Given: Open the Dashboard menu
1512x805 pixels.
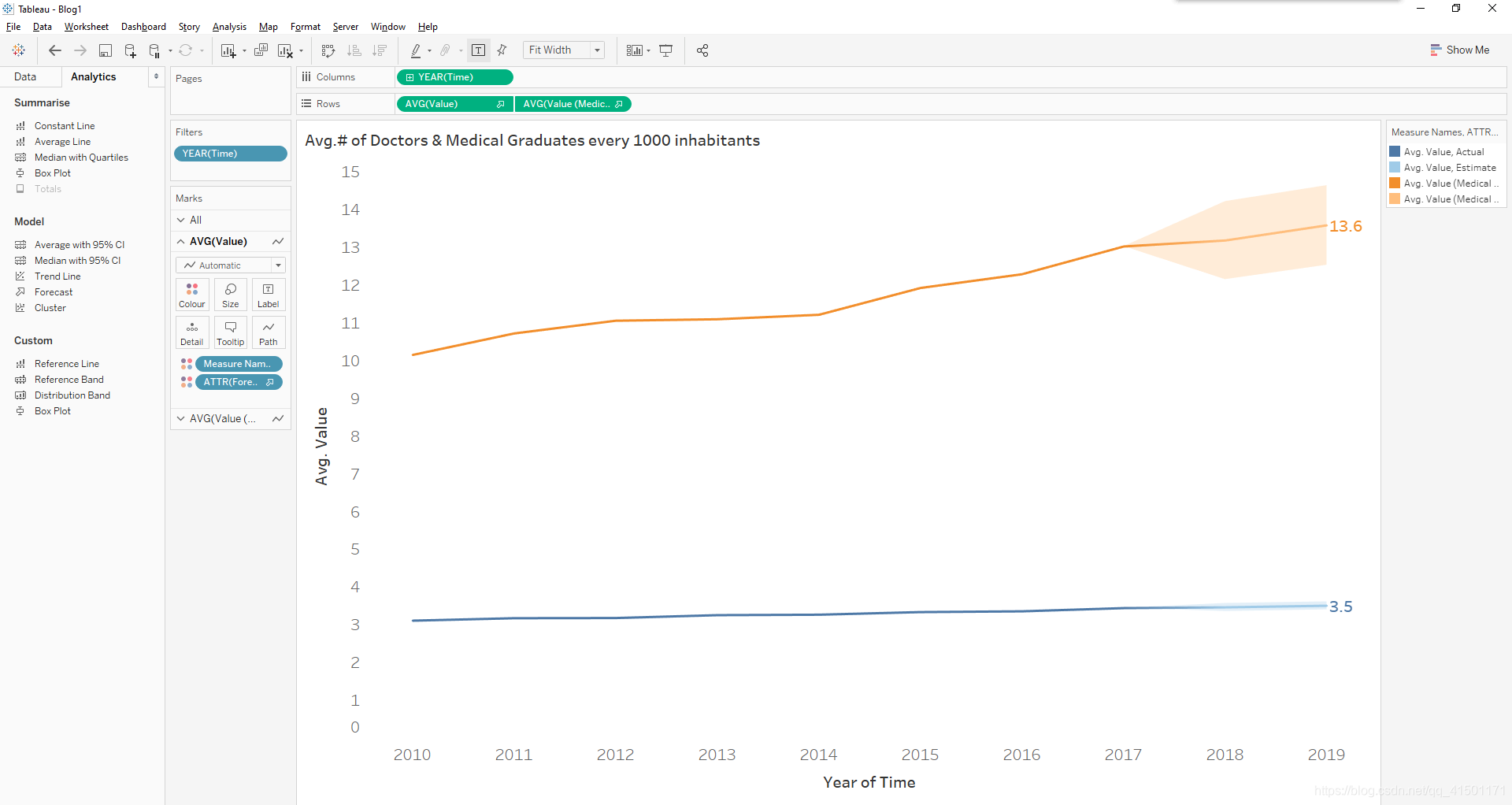Looking at the screenshot, I should [143, 27].
